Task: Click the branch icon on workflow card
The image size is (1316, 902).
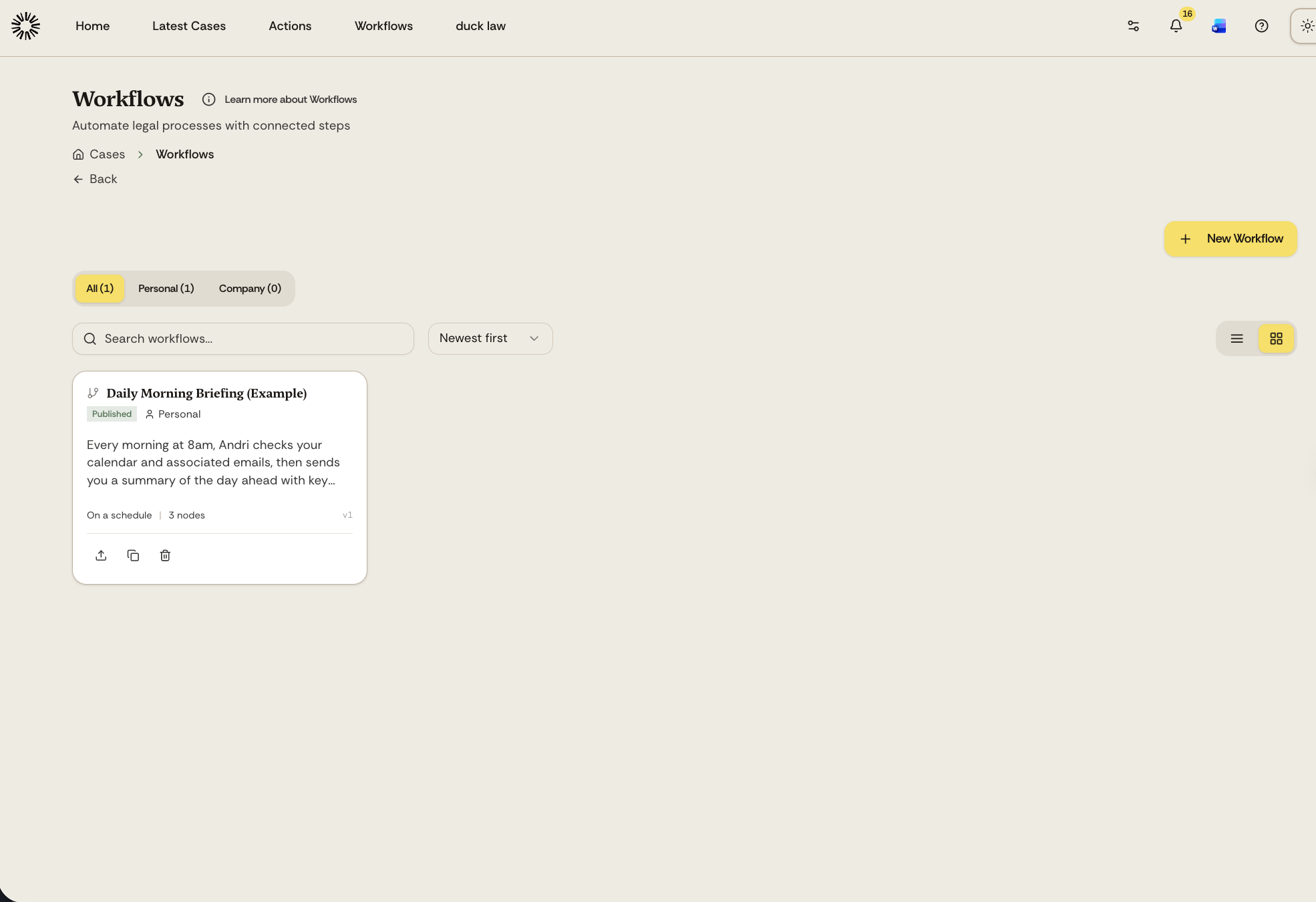Action: pos(93,393)
